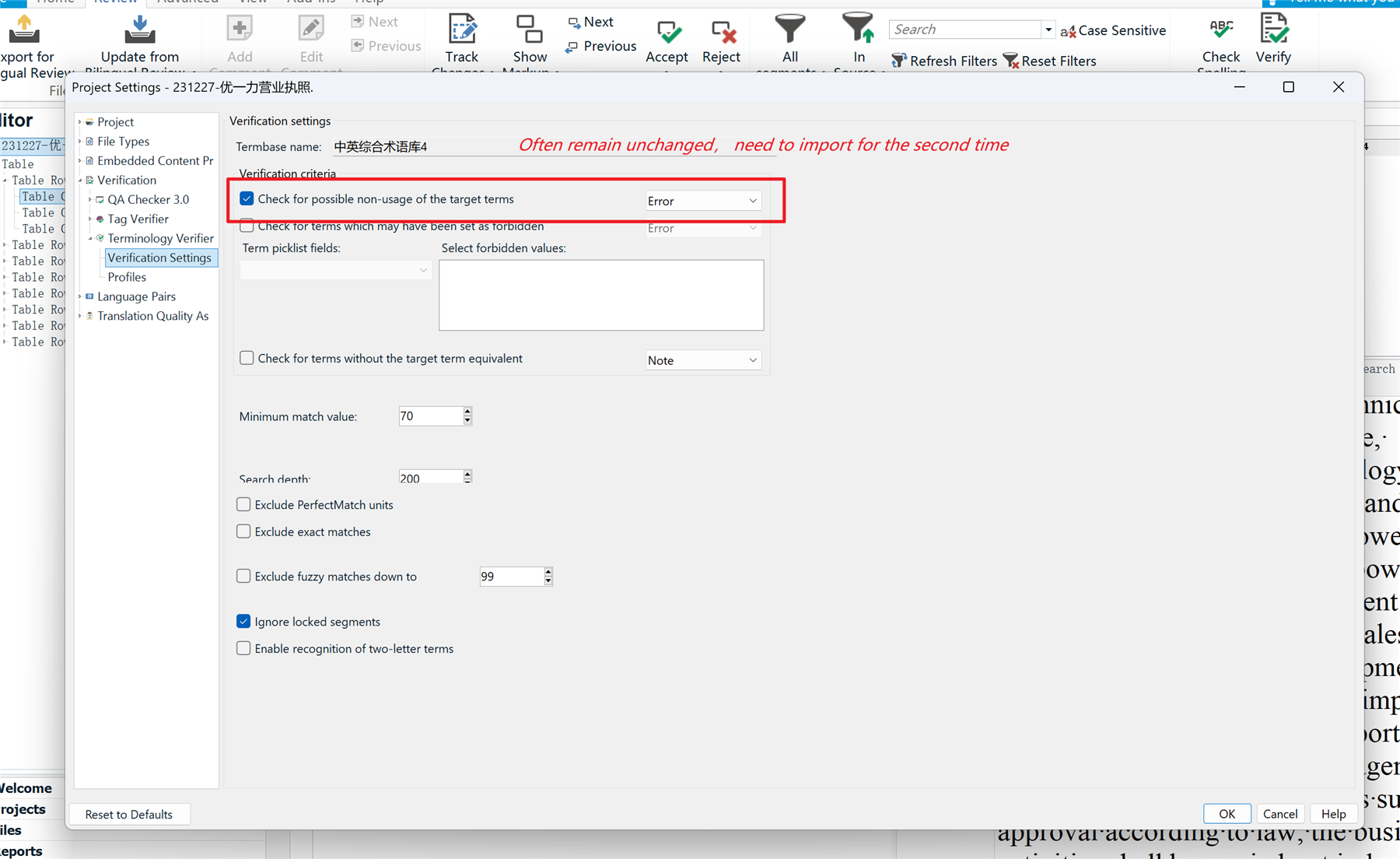This screenshot has width=1400, height=859.
Task: Uncheck possible non-usage of target terms
Action: click(x=247, y=199)
